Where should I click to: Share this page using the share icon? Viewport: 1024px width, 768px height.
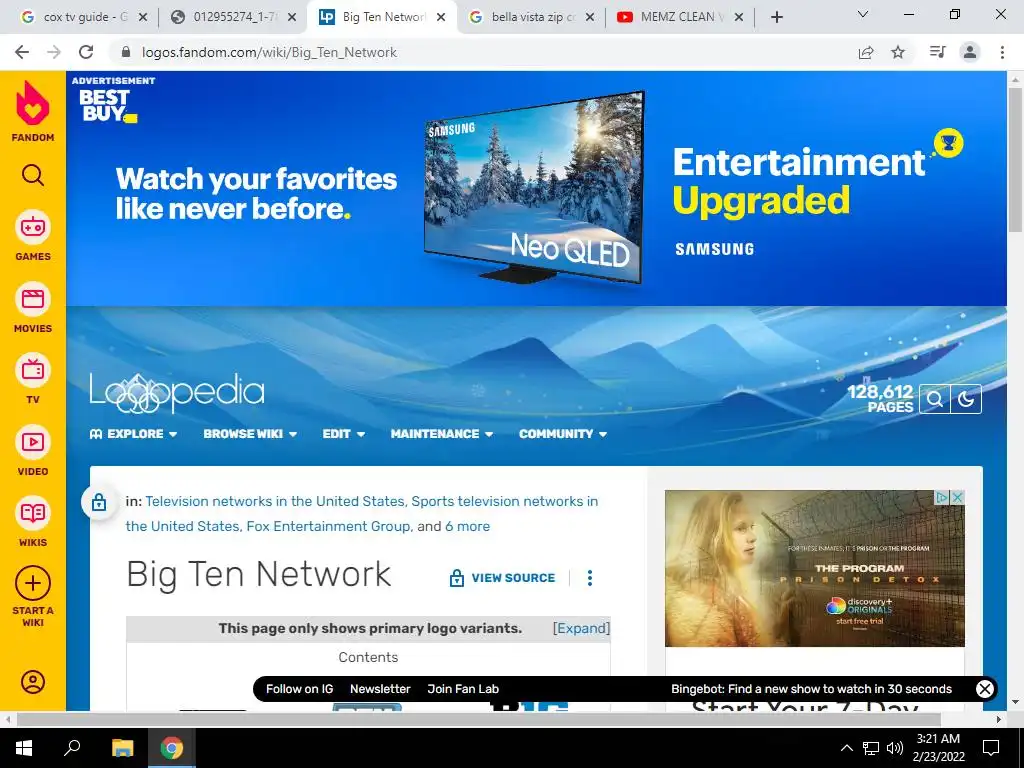pyautogui.click(x=866, y=52)
